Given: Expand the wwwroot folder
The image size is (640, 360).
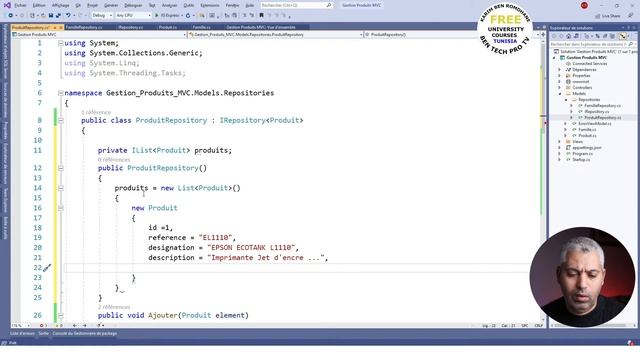Looking at the screenshot, I should click(560, 82).
